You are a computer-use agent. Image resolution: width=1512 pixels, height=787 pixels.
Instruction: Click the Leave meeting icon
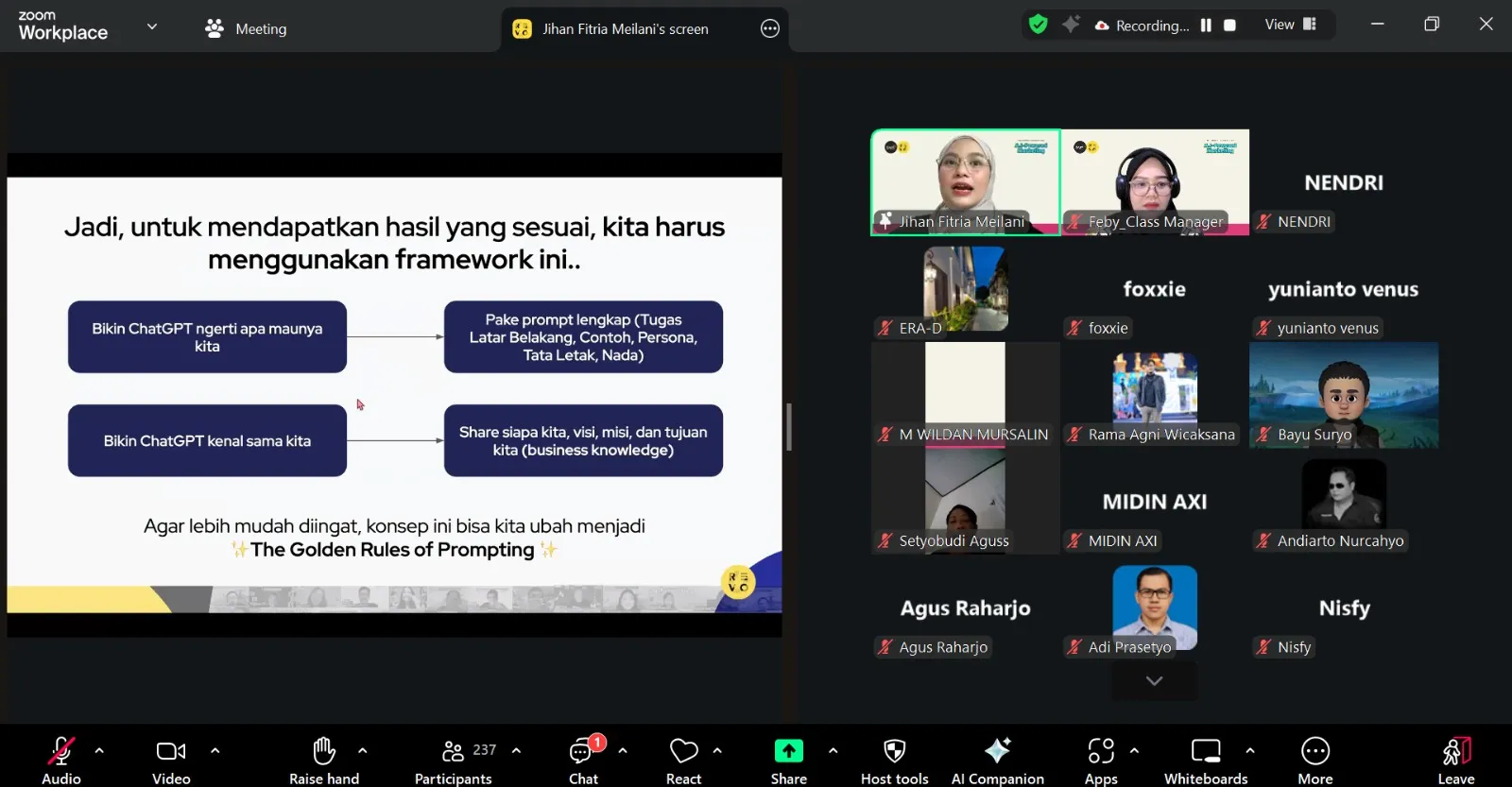click(1456, 751)
